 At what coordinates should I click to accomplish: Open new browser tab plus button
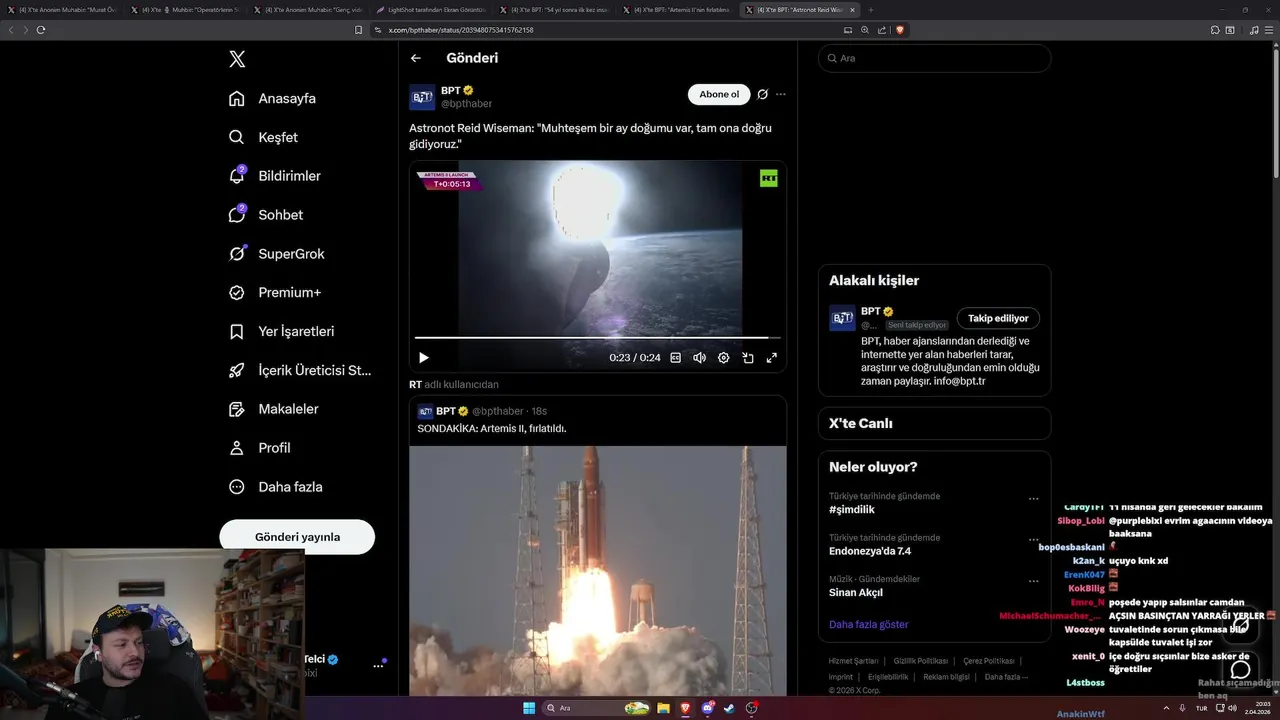(870, 10)
